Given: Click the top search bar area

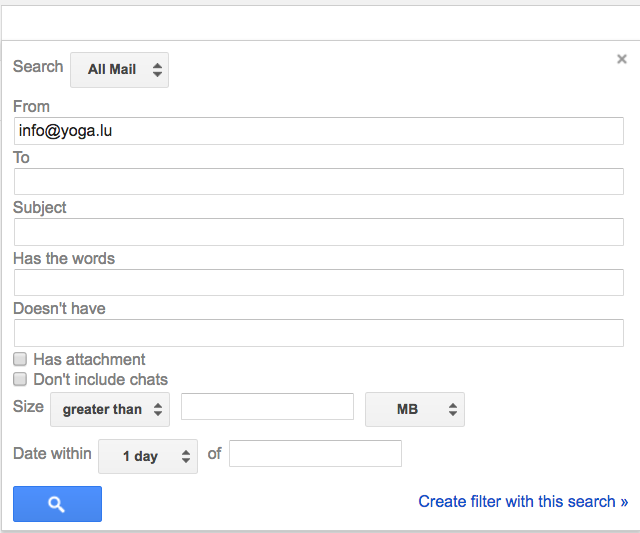Looking at the screenshot, I should [320, 23].
